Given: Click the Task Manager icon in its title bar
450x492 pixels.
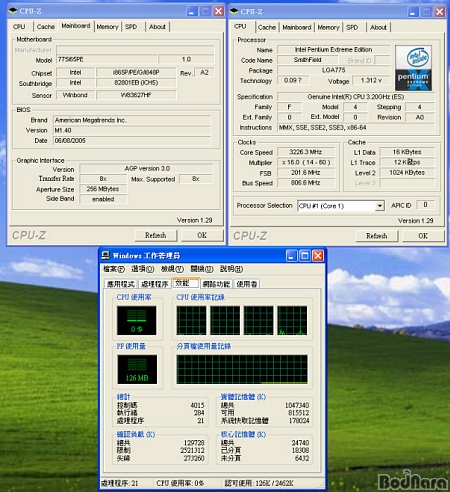Looking at the screenshot, I should [106, 256].
